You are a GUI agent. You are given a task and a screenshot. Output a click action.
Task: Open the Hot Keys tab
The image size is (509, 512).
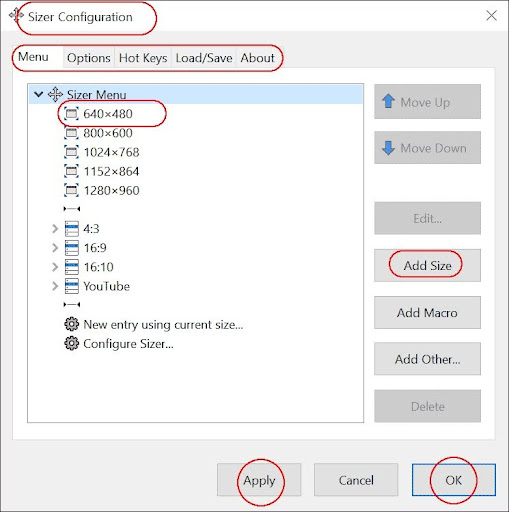[x=143, y=58]
